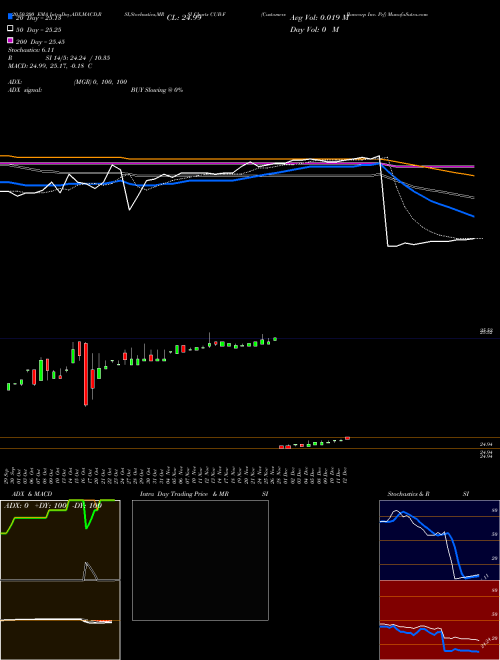Click the '12 Dec' date axis label
Screen dimensions: 500x660
tap(346, 475)
